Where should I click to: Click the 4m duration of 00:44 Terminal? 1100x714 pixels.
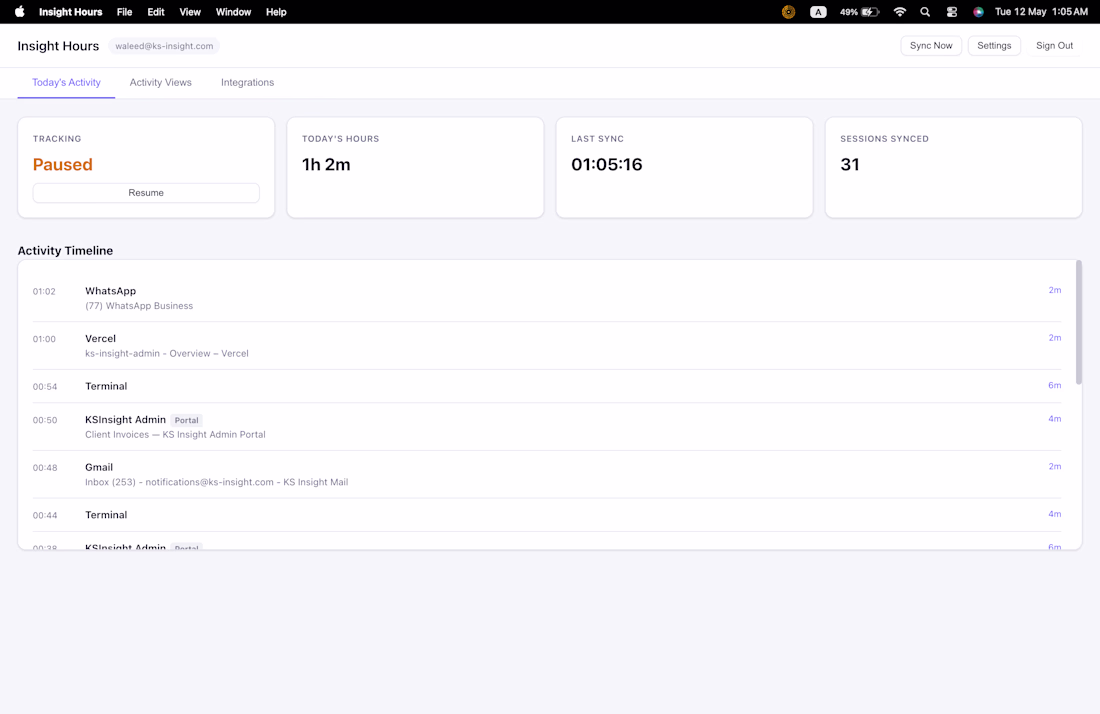point(1054,514)
